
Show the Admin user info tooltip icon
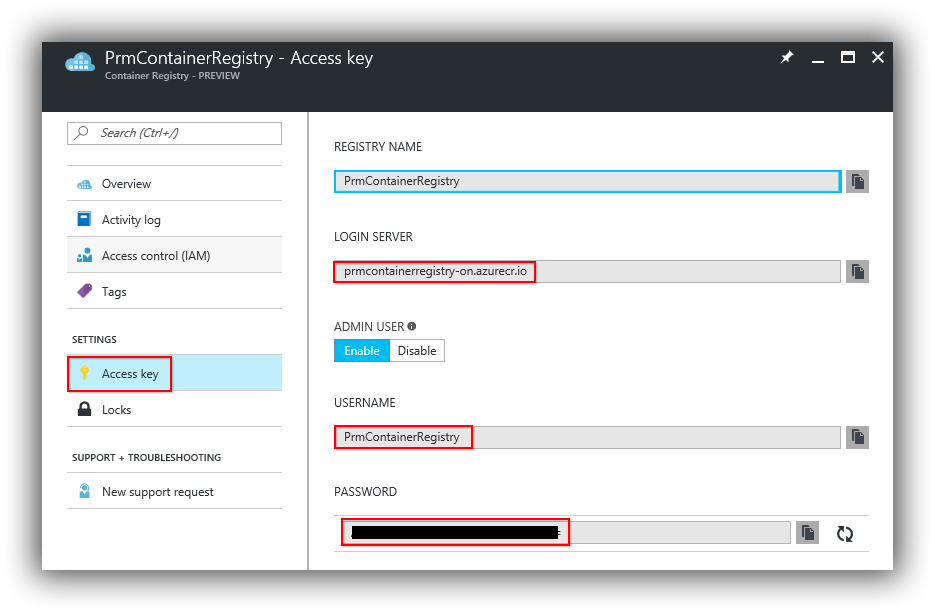(411, 326)
